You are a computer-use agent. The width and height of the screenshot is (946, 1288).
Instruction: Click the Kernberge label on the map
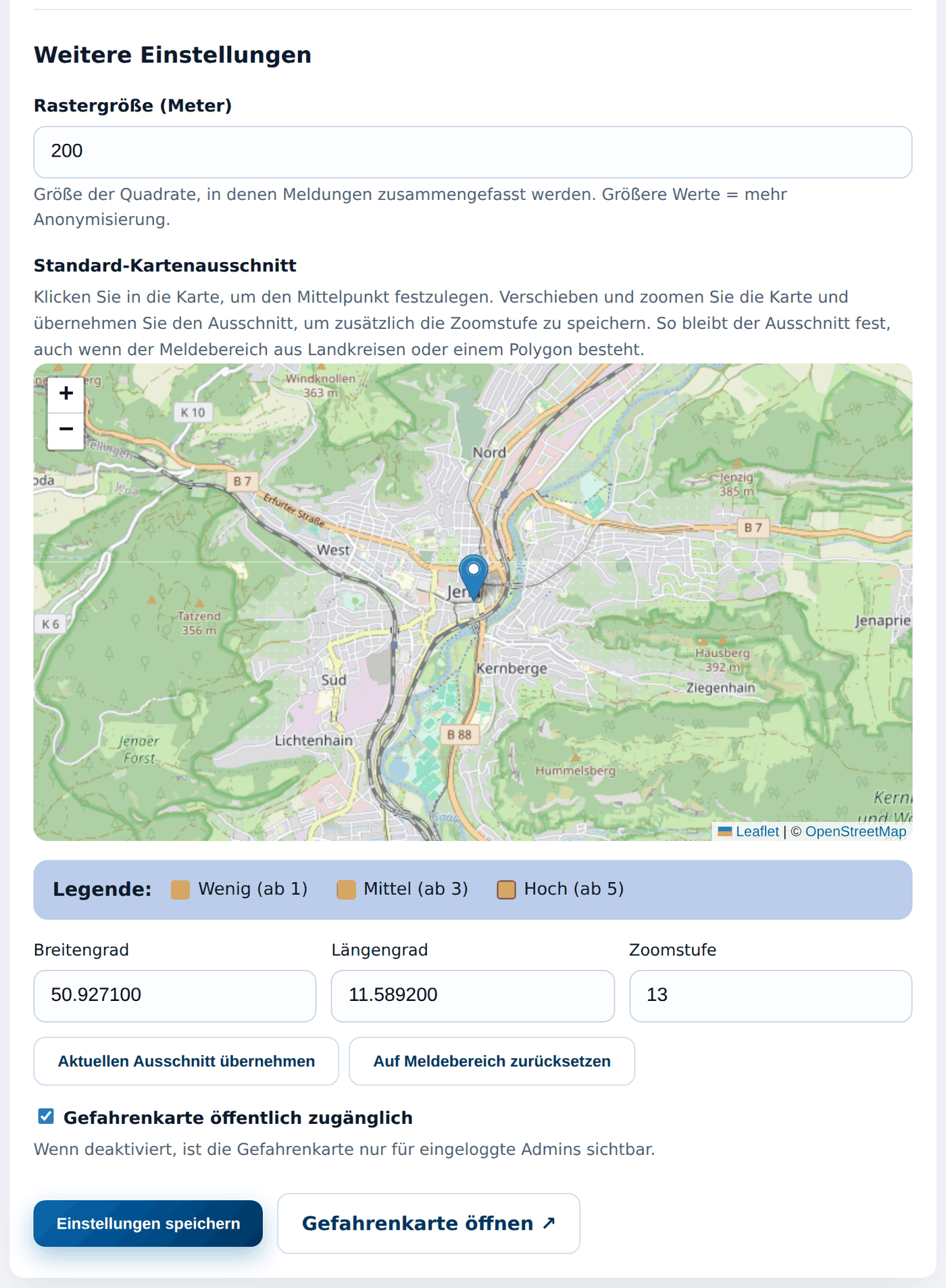512,669
